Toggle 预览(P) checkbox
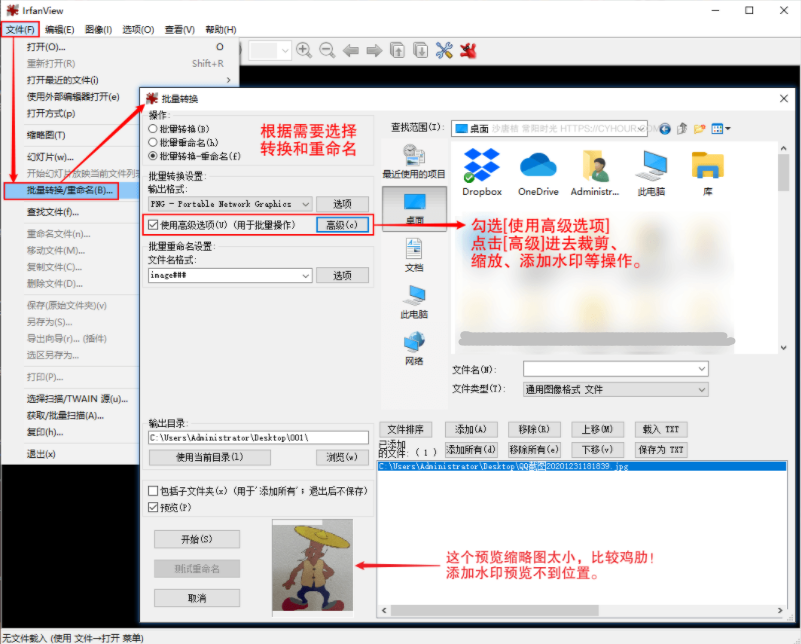801x644 pixels. click(x=153, y=507)
